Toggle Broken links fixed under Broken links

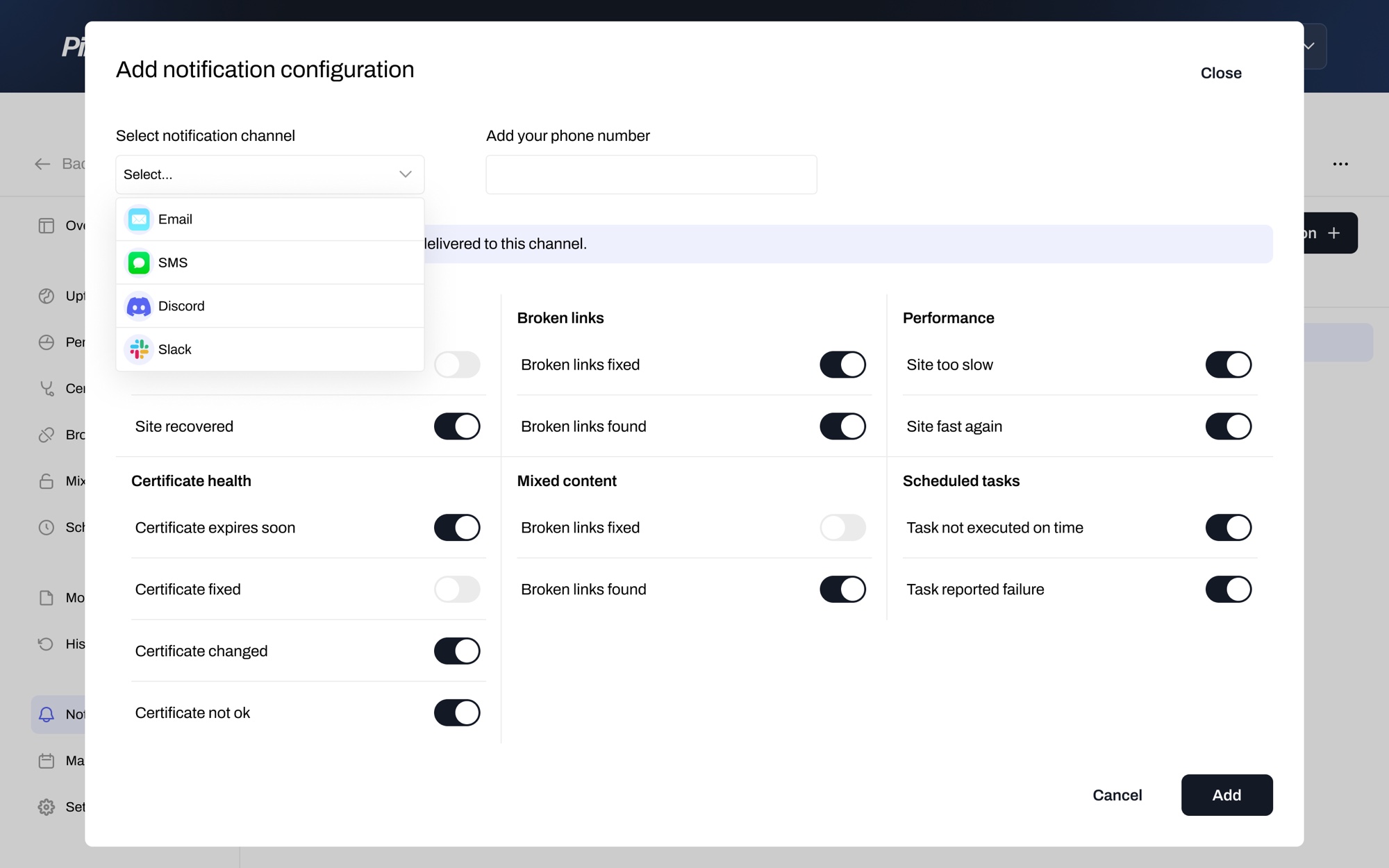click(x=842, y=365)
